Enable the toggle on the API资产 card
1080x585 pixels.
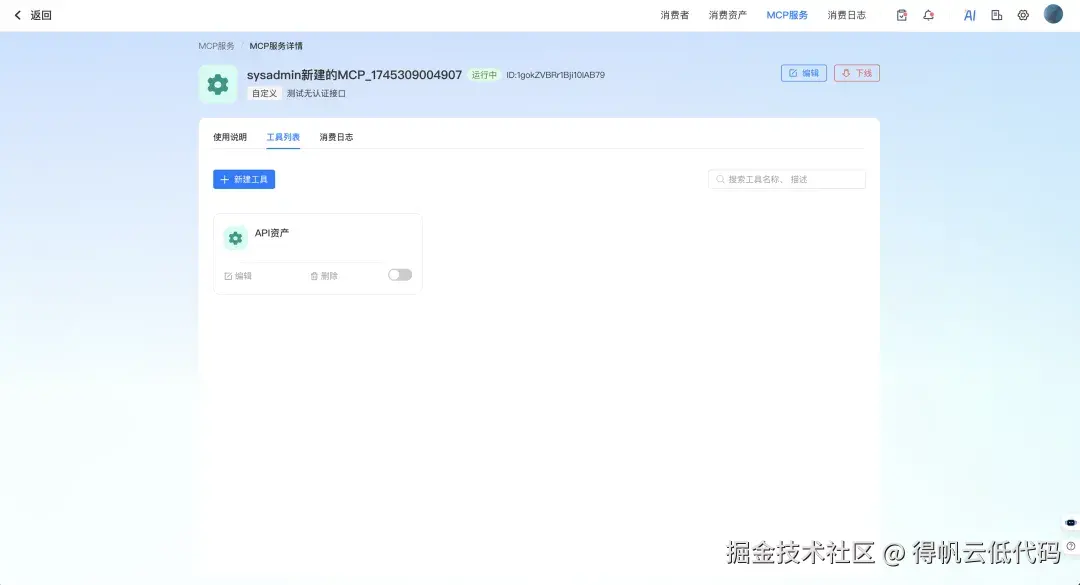(399, 274)
